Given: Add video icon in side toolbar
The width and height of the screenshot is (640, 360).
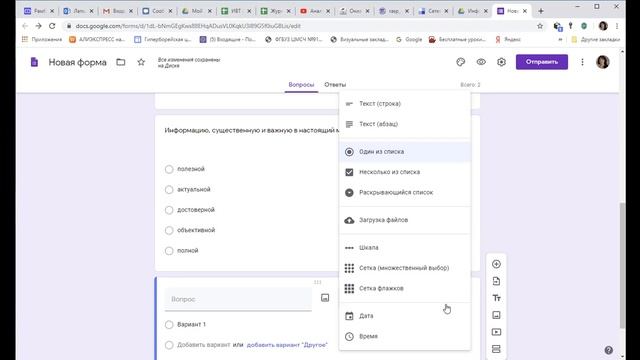Looking at the screenshot, I should click(x=496, y=332).
